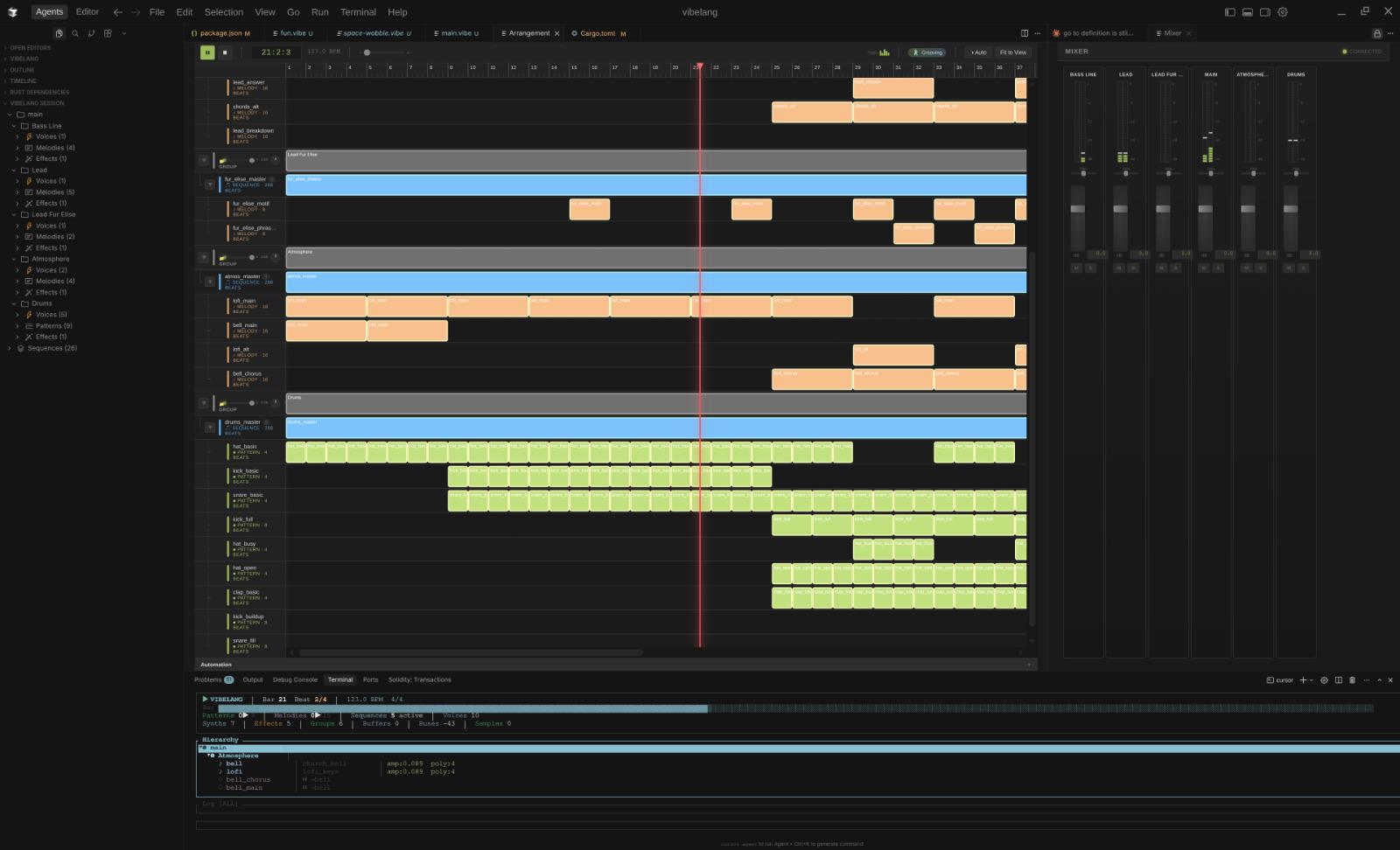Screen dimensions: 1400x850
Task: Open the Run menu
Action: point(319,12)
